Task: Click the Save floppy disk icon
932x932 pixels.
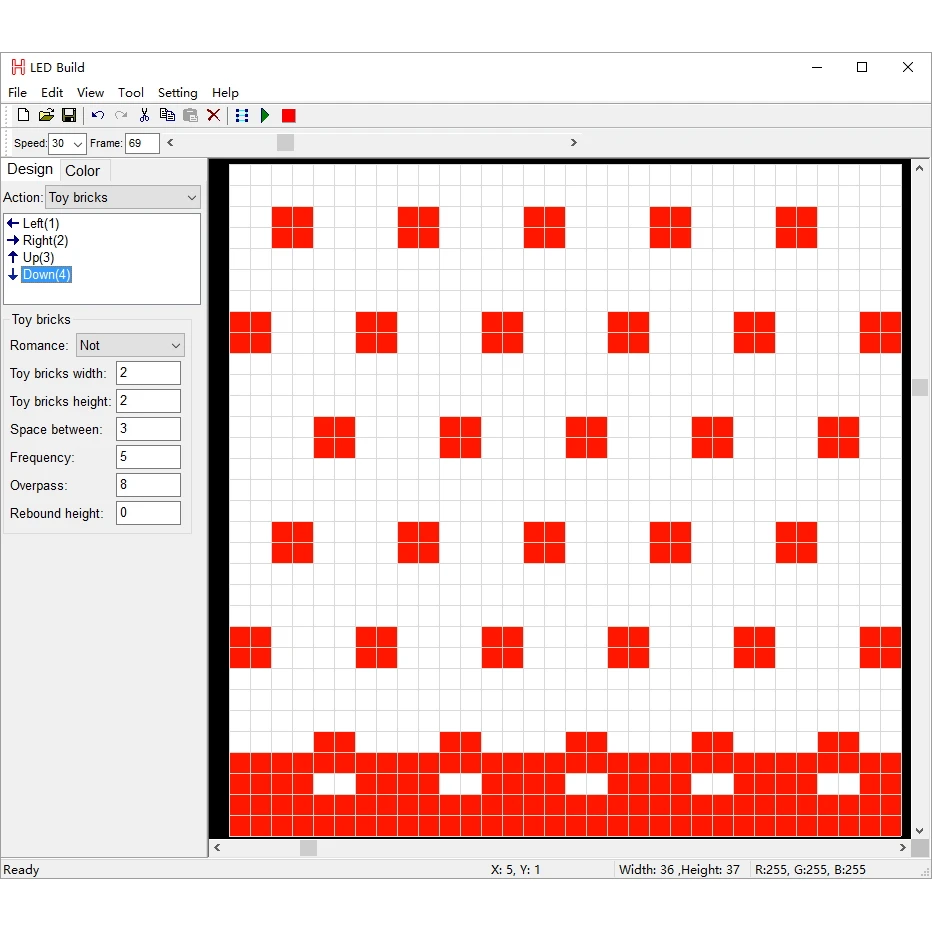Action: (69, 115)
